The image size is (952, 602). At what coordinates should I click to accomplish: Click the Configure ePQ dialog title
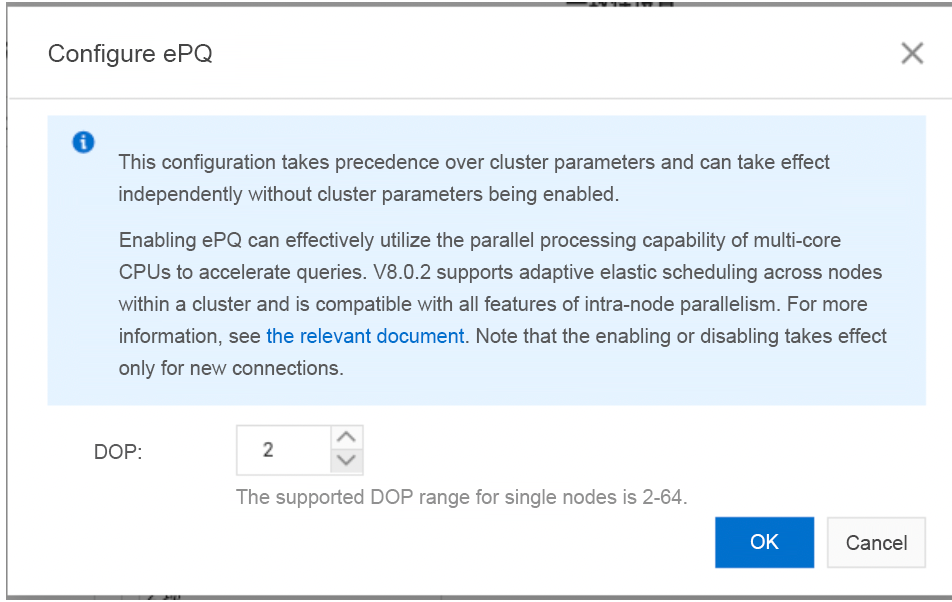(130, 53)
